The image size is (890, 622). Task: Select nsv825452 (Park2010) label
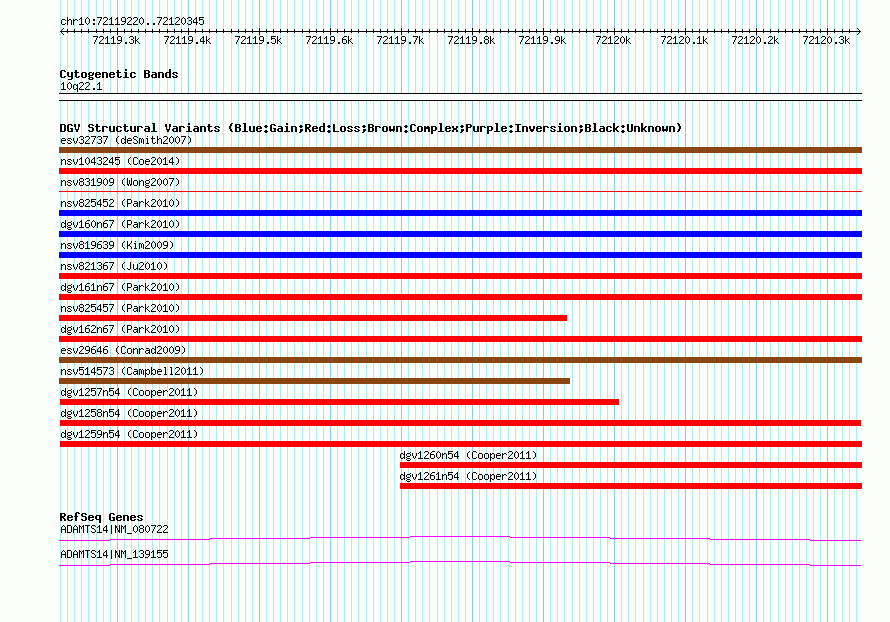[x=120, y=203]
